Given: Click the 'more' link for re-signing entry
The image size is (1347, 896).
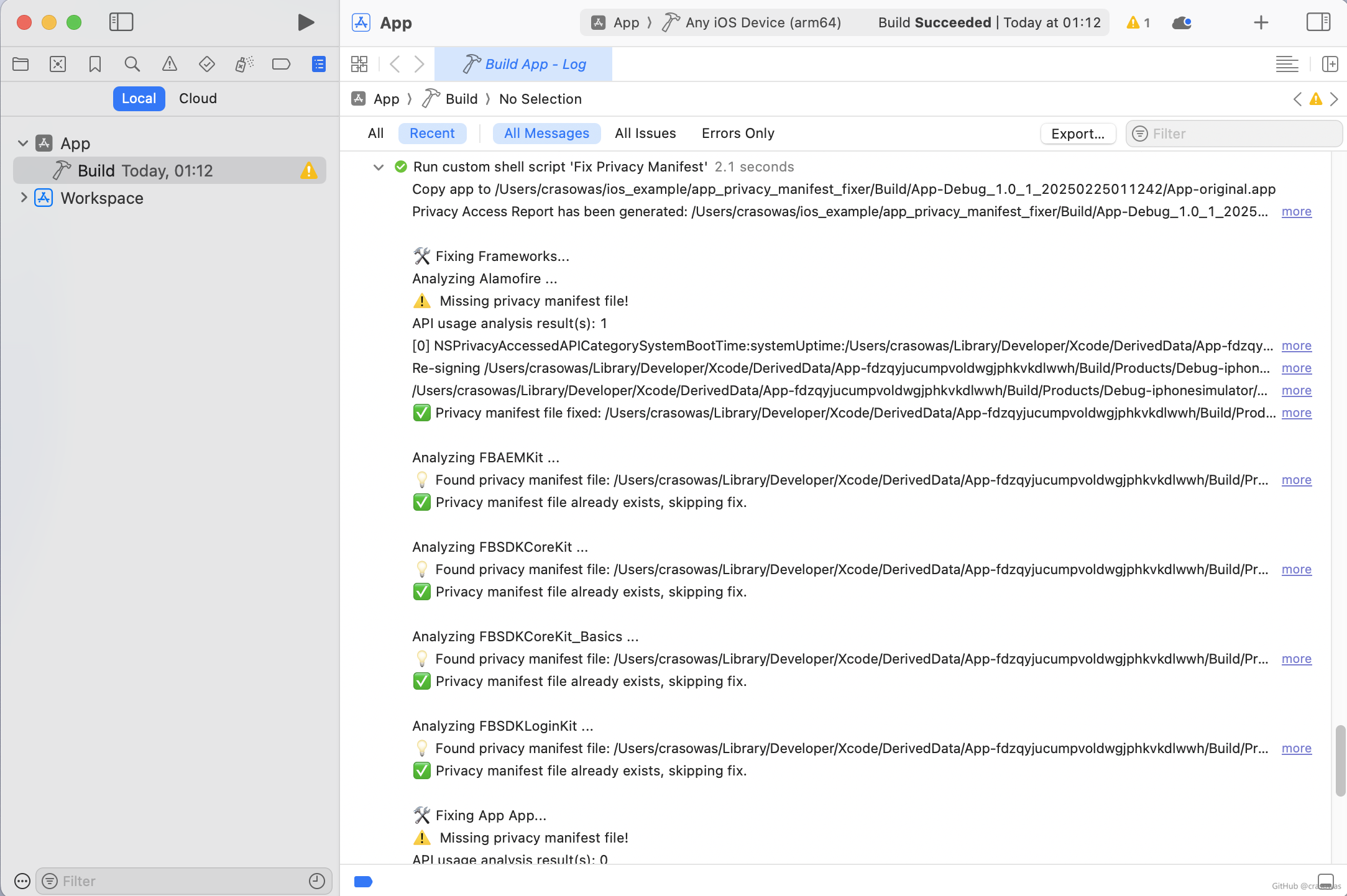Looking at the screenshot, I should 1296,367.
